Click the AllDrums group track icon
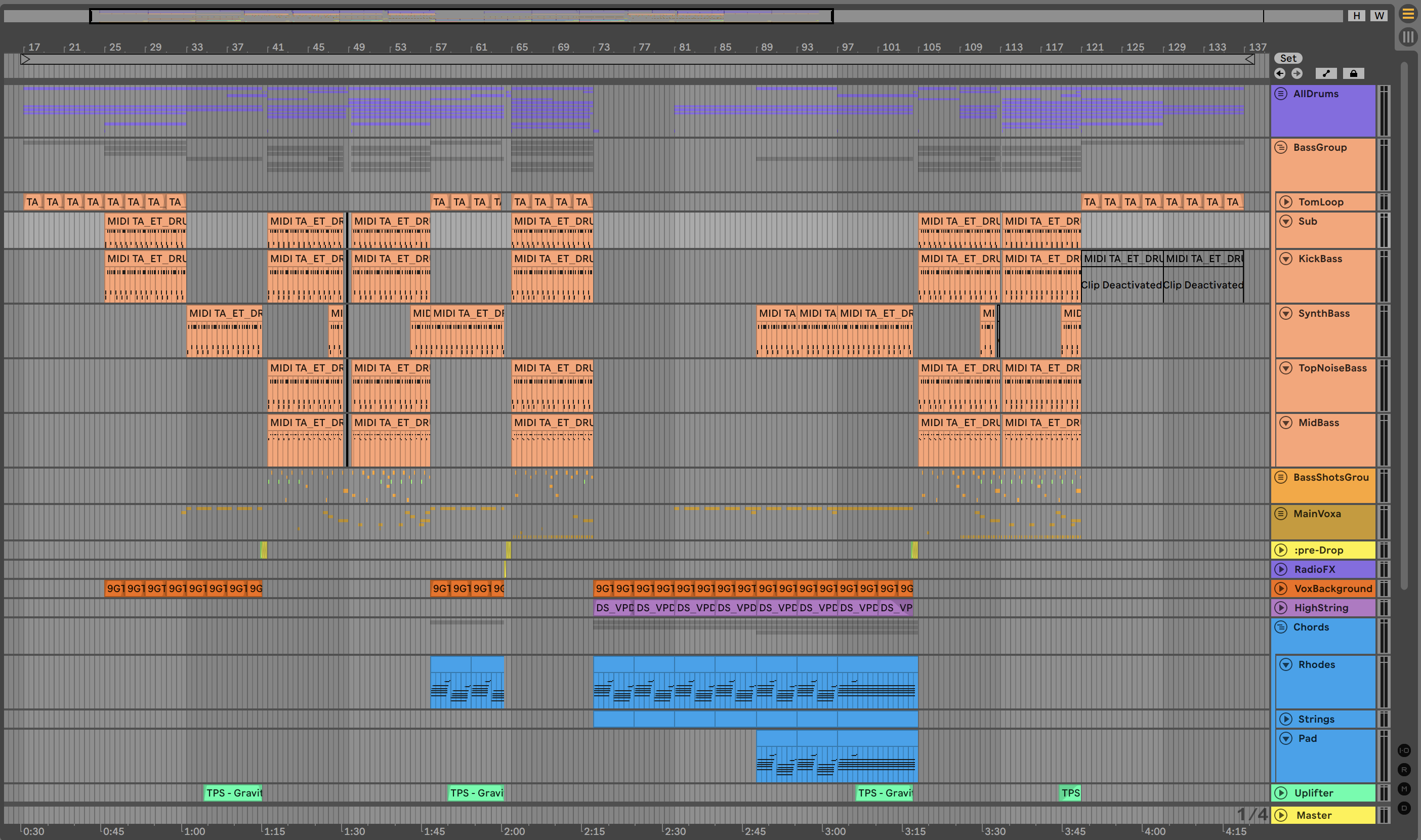Viewport: 1421px width, 840px height. pyautogui.click(x=1281, y=94)
